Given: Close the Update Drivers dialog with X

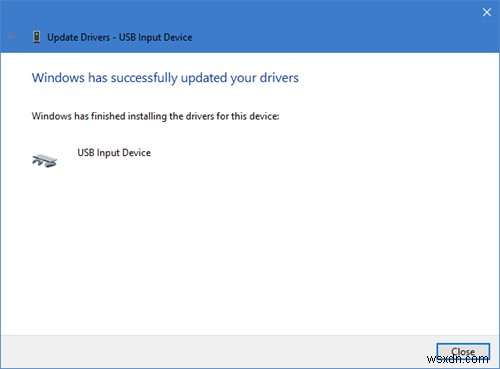Looking at the screenshot, I should [487, 12].
